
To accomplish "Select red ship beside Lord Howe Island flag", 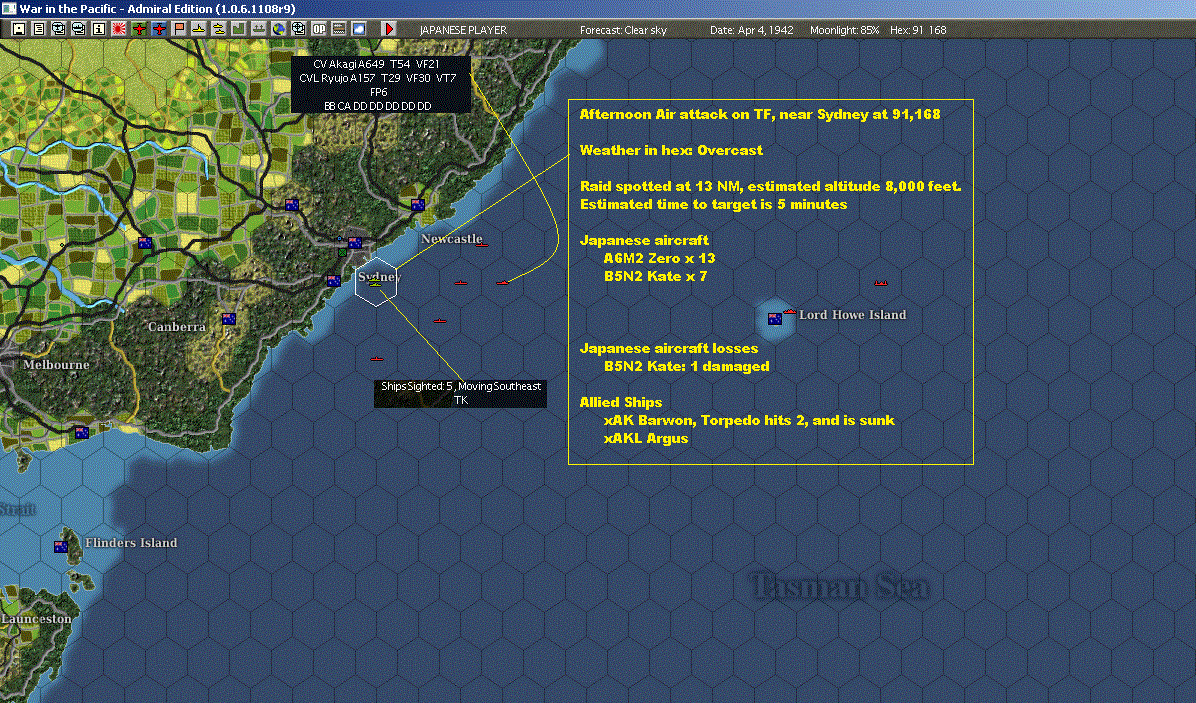I will (x=789, y=312).
